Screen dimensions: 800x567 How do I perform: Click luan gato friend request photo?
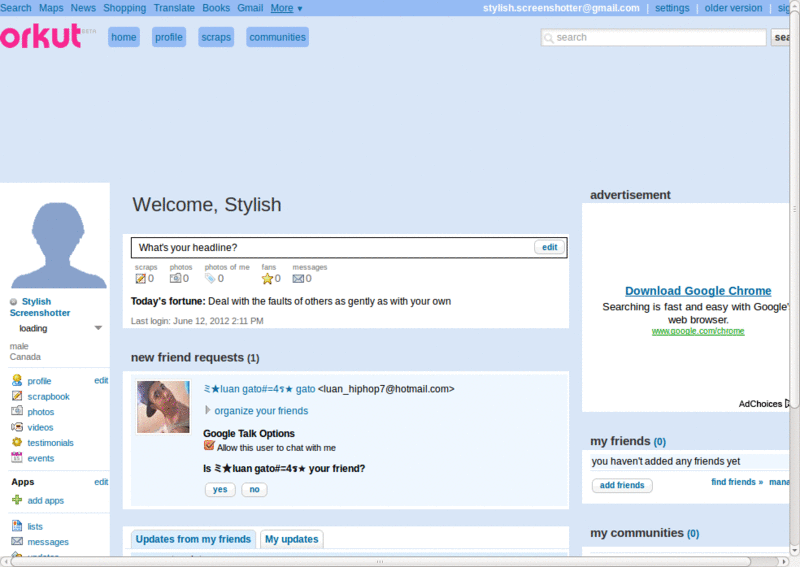pyautogui.click(x=163, y=407)
